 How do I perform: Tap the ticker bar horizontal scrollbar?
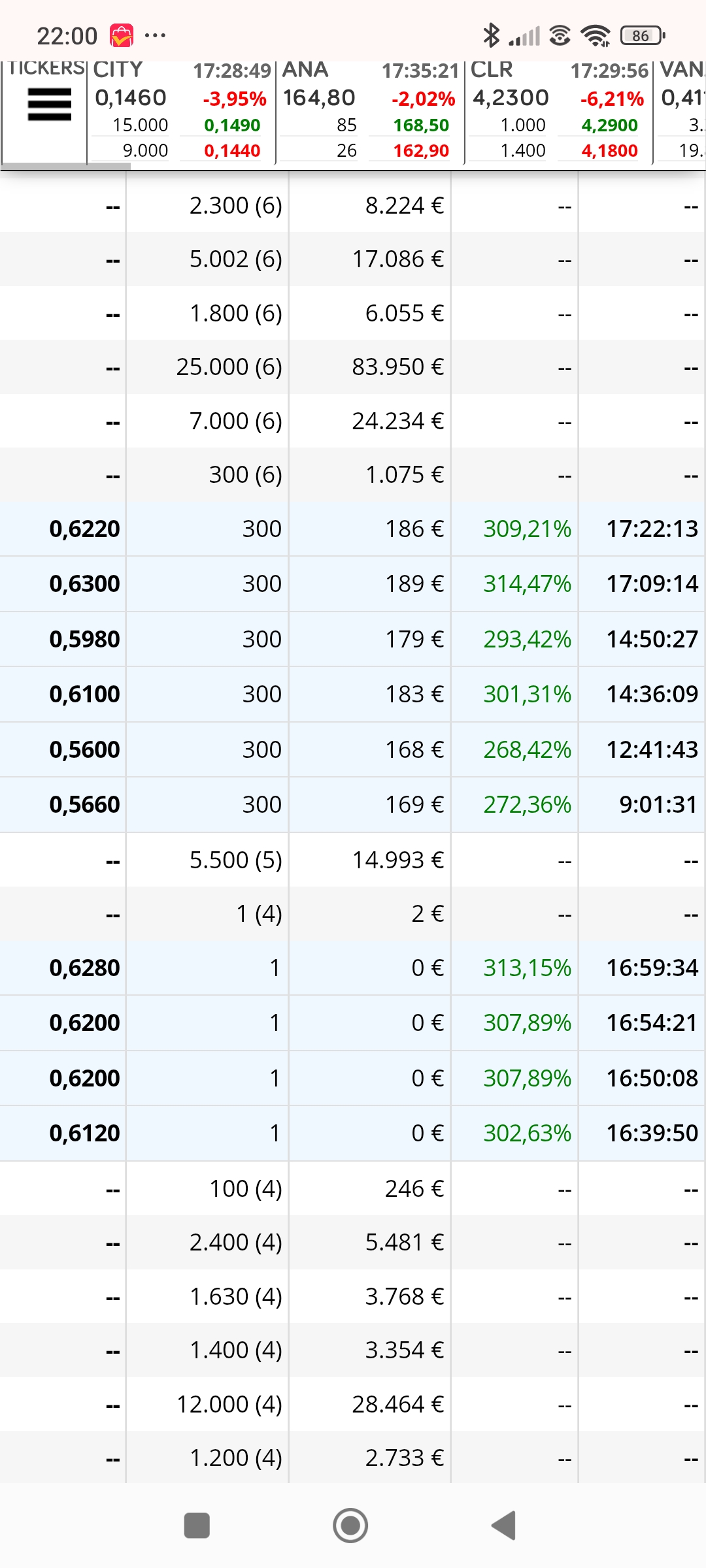pyautogui.click(x=65, y=167)
